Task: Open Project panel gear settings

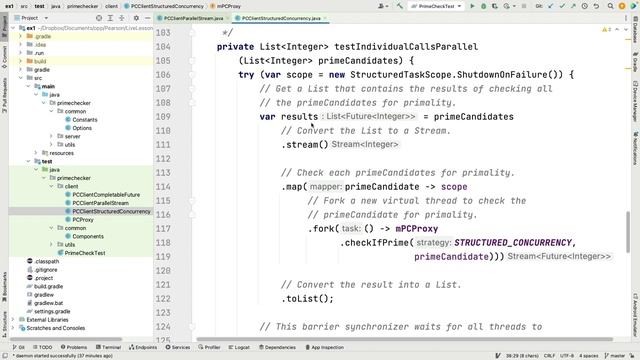Action: pos(136,18)
